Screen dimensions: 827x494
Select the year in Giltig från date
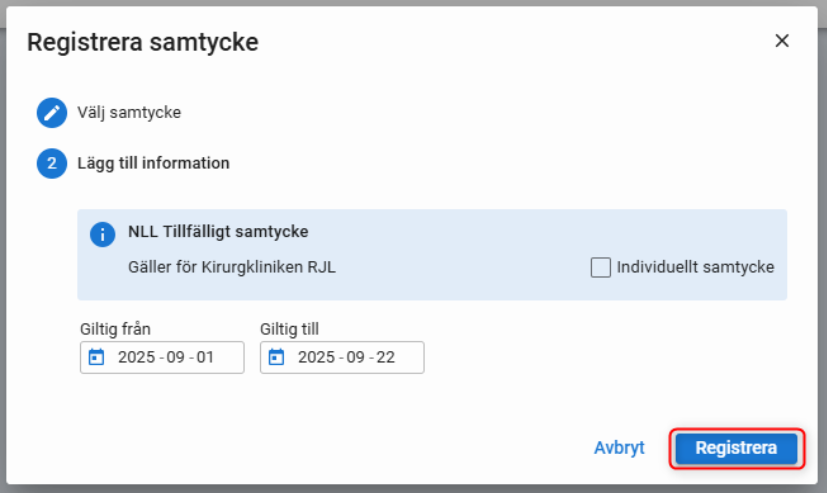[x=135, y=358]
